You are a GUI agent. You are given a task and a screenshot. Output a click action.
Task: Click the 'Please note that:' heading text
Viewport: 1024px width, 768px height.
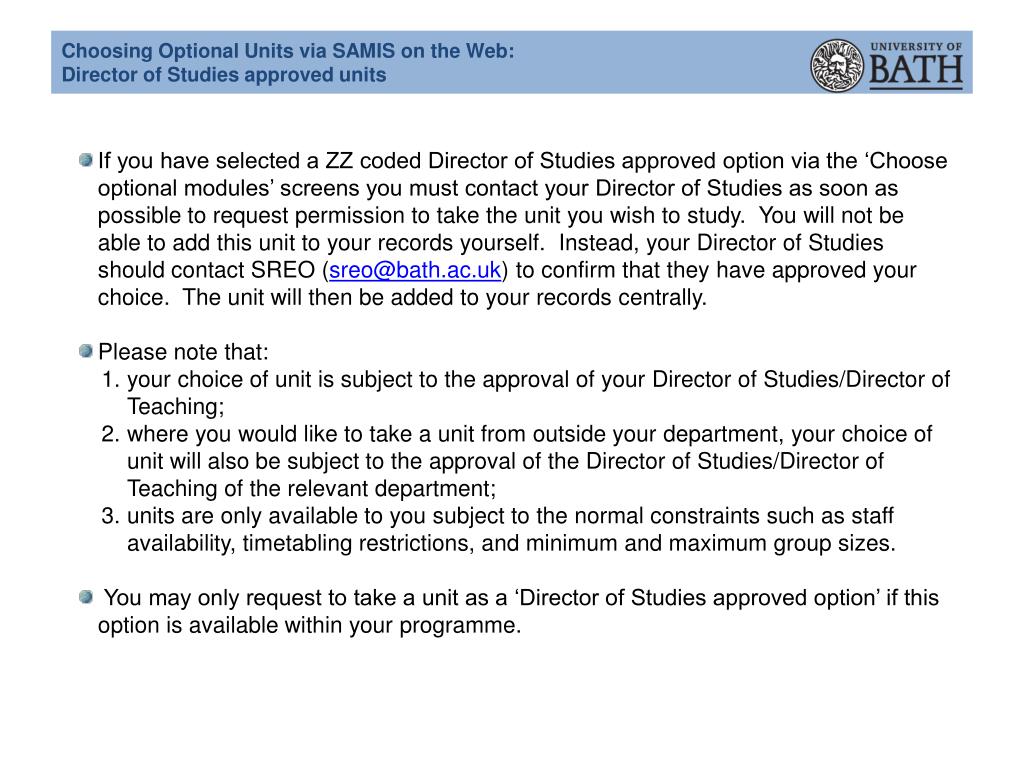pyautogui.click(x=184, y=352)
